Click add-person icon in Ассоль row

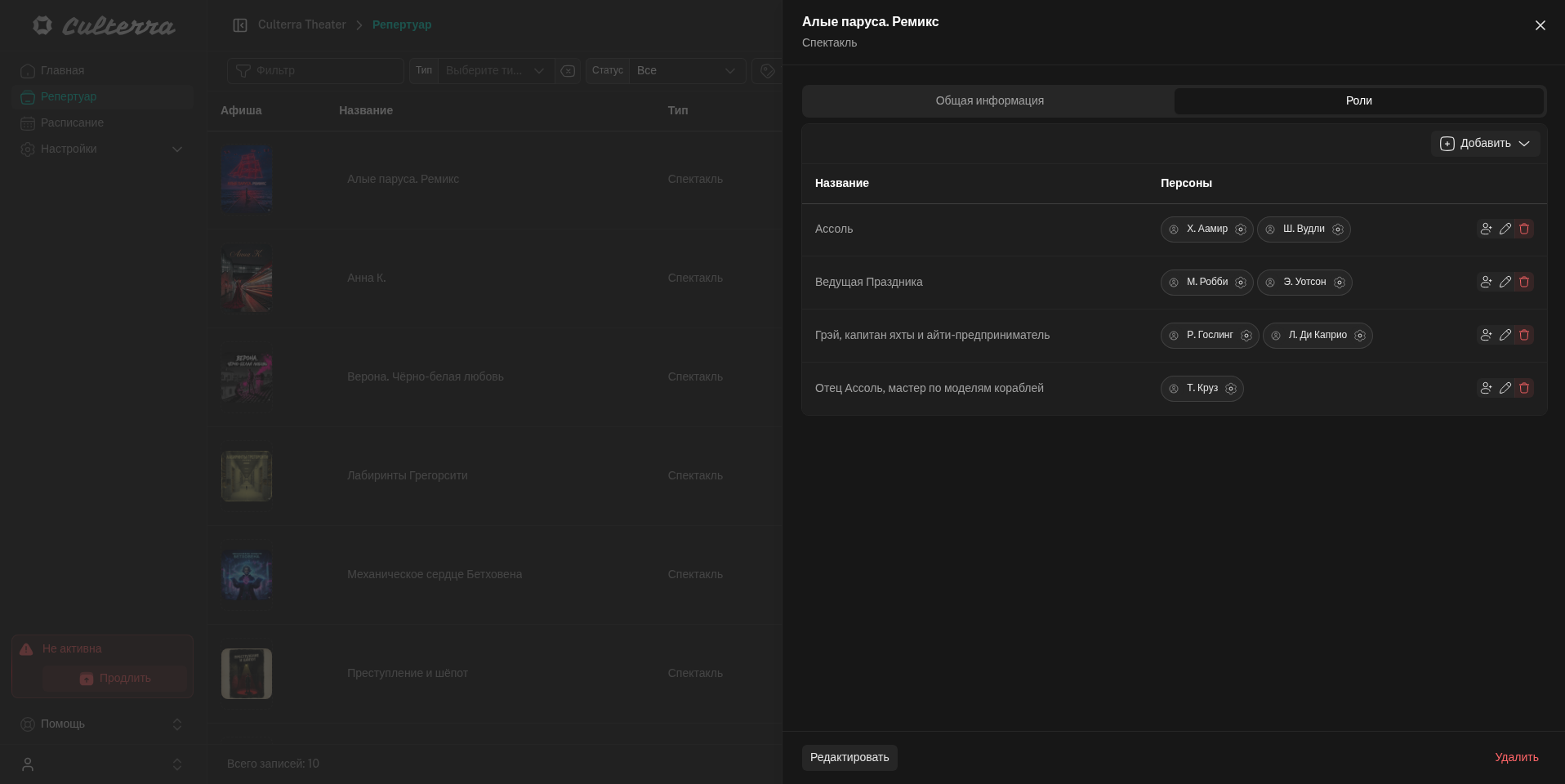point(1486,229)
